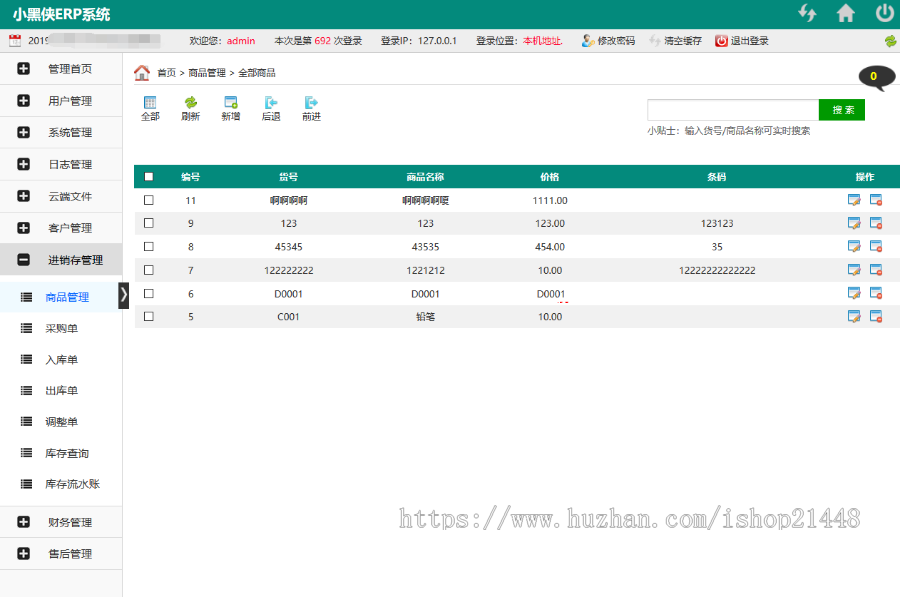
Task: Check the box for row number 9
Action: click(149, 223)
